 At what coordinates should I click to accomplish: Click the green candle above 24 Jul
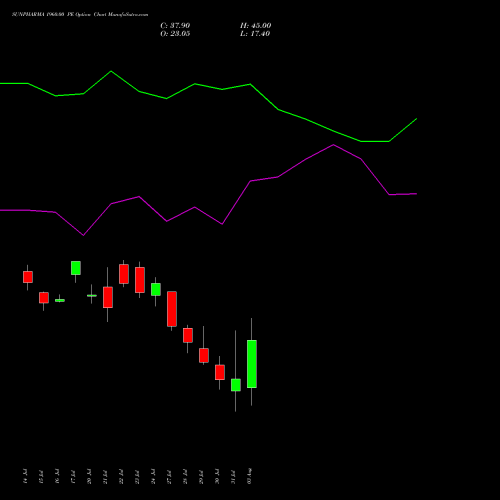pyautogui.click(x=156, y=289)
